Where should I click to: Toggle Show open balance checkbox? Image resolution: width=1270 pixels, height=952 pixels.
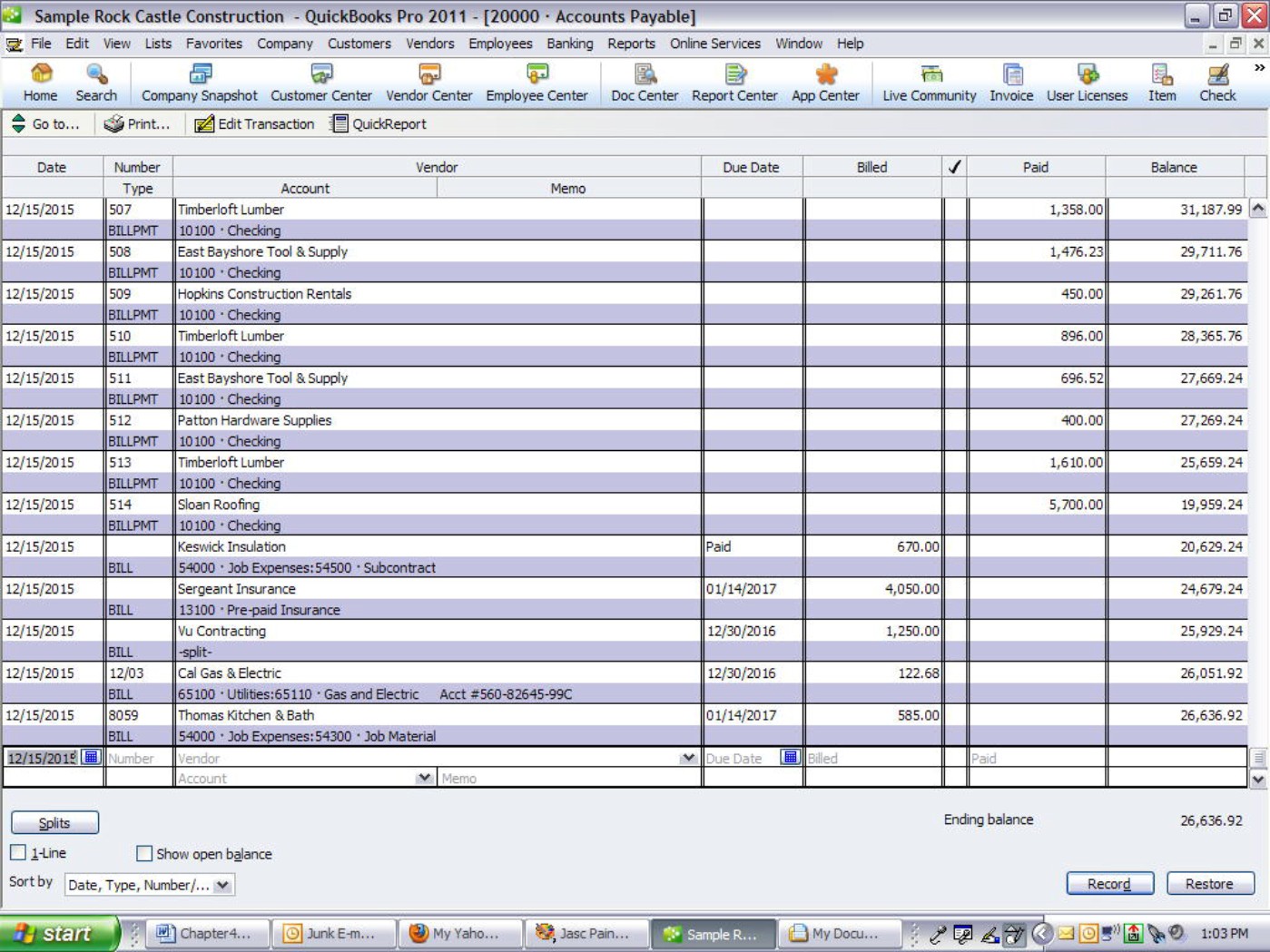(x=144, y=853)
